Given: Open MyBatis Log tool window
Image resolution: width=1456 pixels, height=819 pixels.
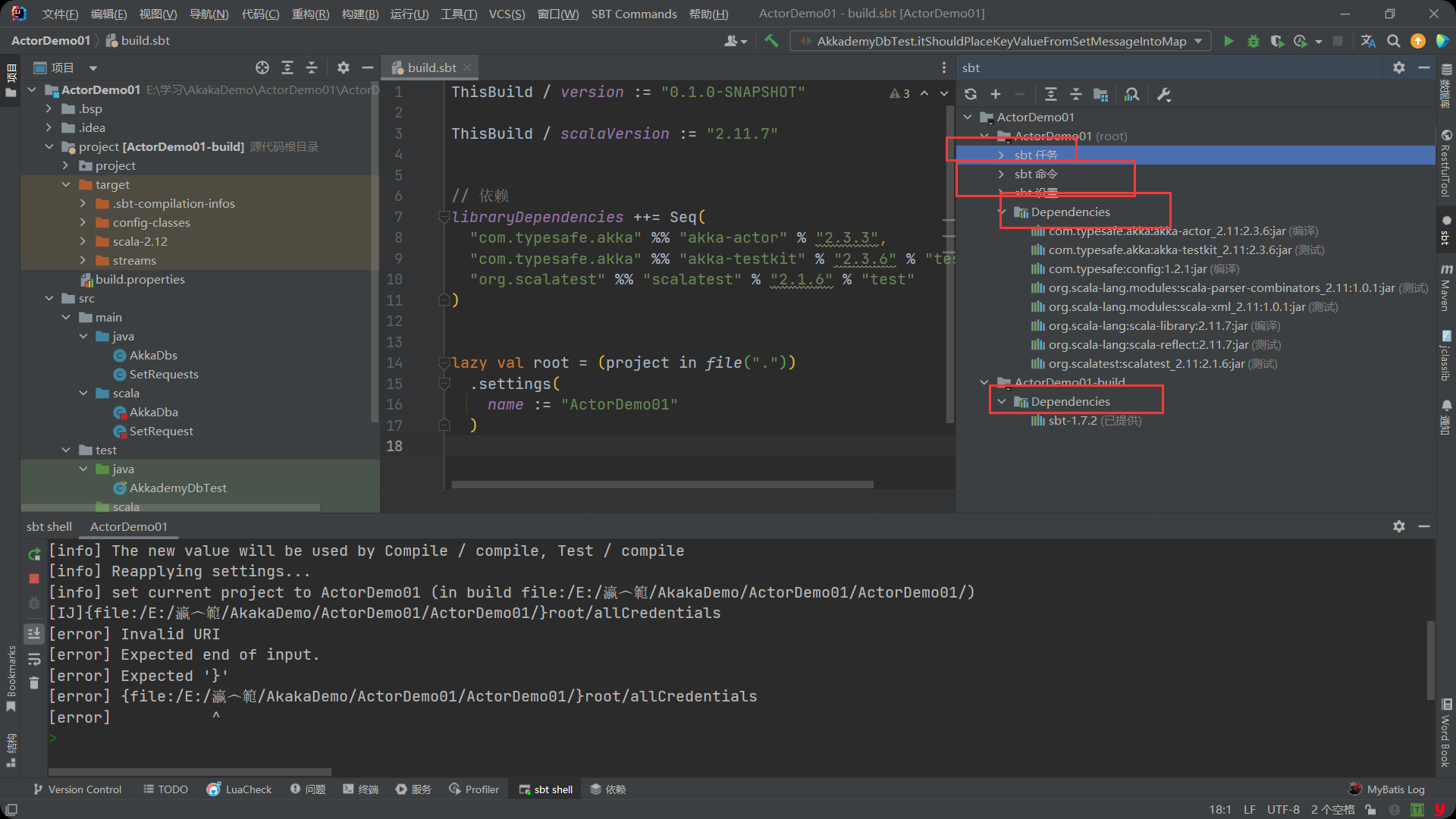Looking at the screenshot, I should click(1387, 789).
